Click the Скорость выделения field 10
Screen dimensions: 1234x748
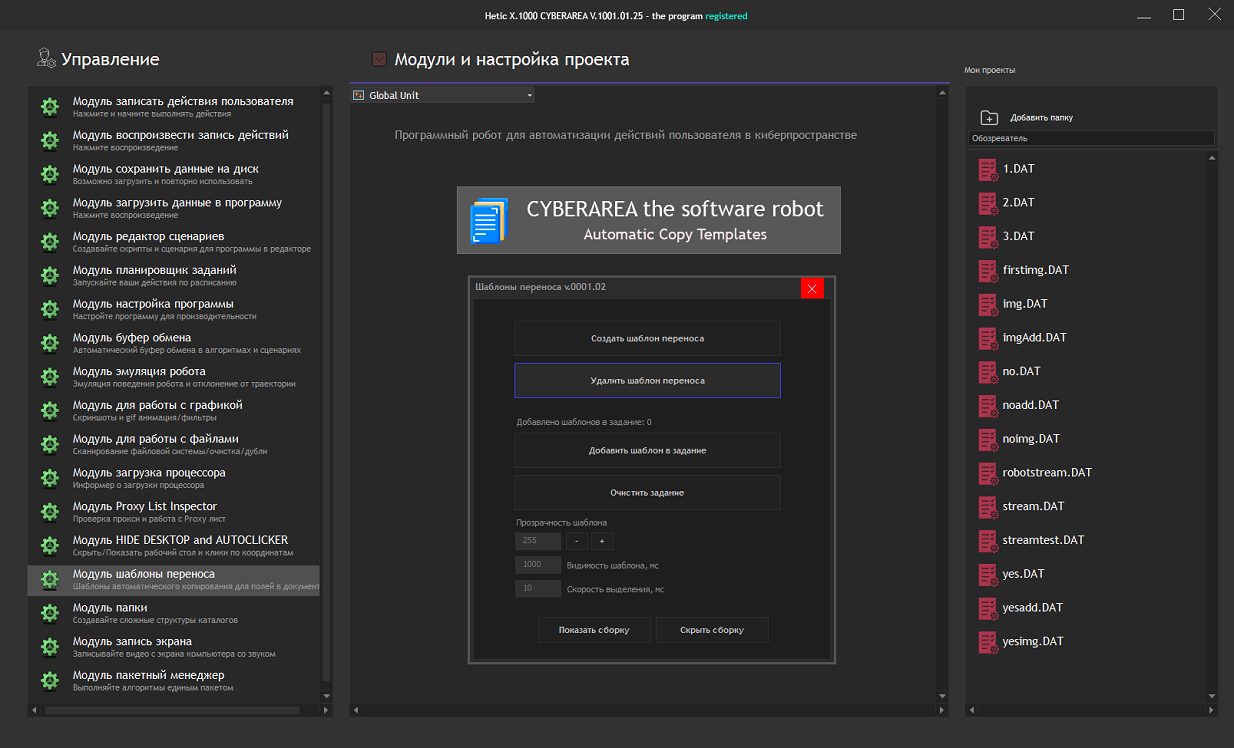pyautogui.click(x=538, y=589)
